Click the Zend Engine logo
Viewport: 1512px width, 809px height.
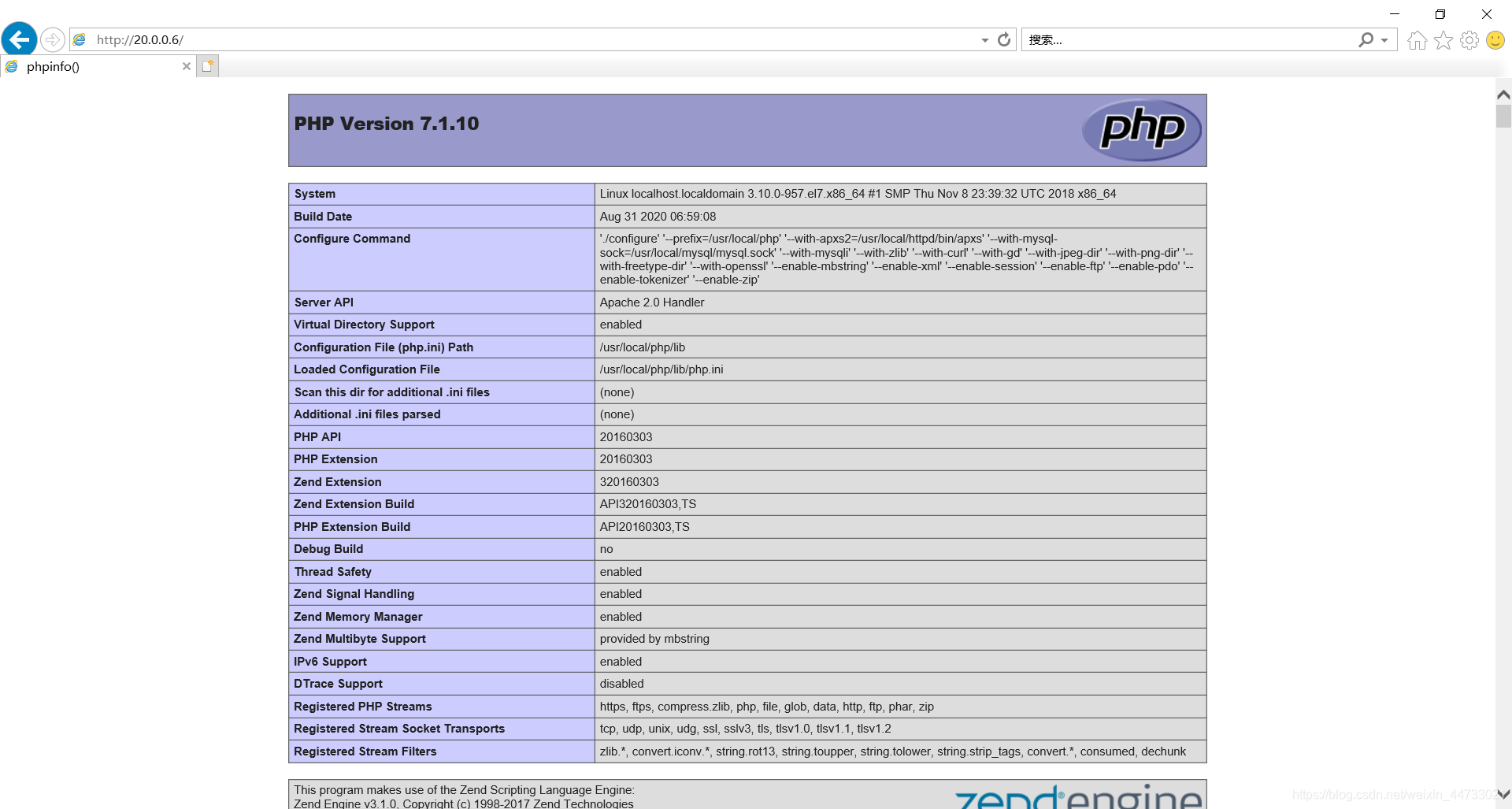[x=1078, y=796]
